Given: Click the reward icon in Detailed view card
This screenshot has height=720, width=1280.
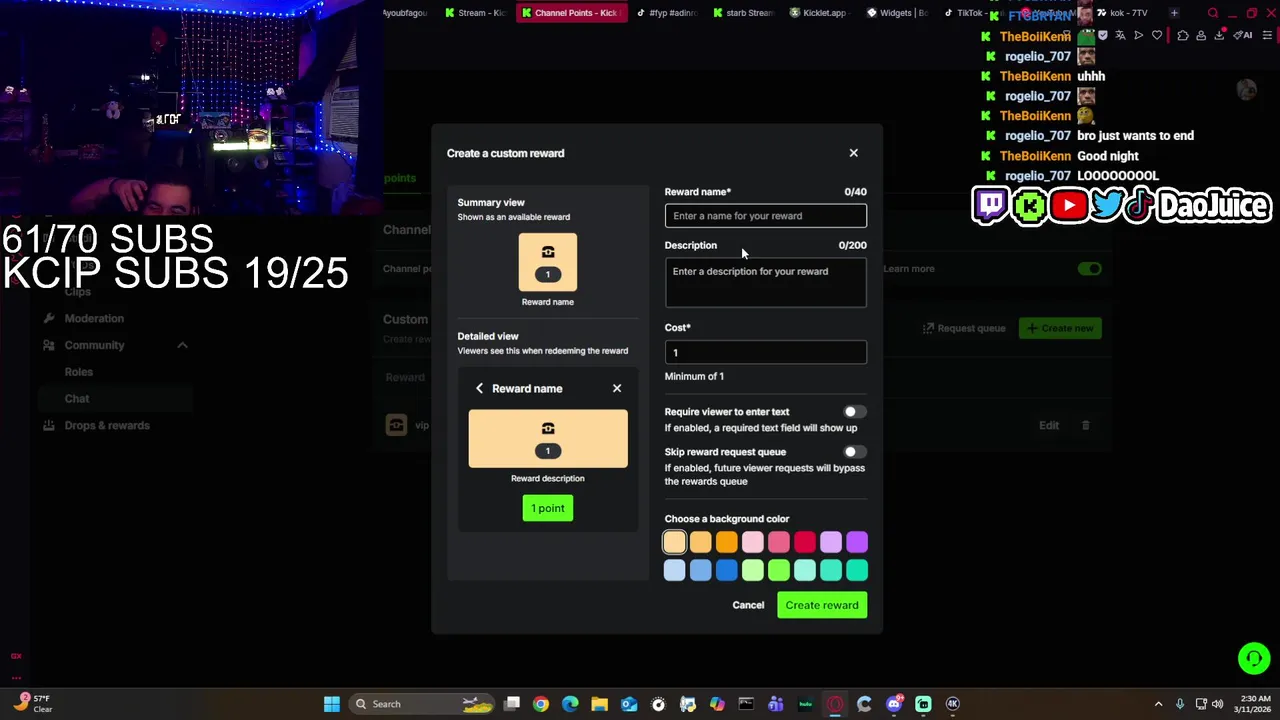Looking at the screenshot, I should pos(548,429).
